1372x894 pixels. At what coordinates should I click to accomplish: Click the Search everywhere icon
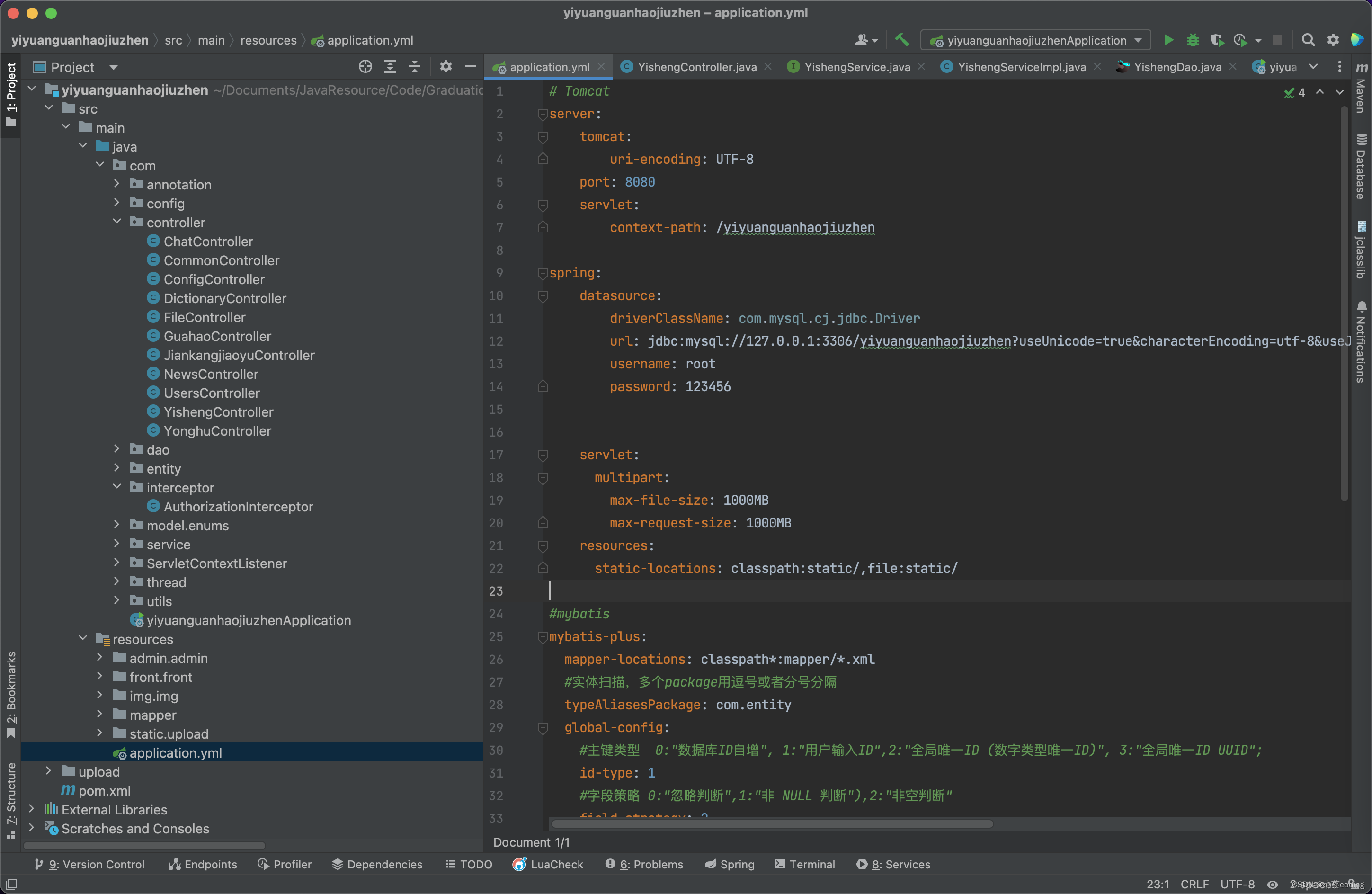coord(1308,40)
